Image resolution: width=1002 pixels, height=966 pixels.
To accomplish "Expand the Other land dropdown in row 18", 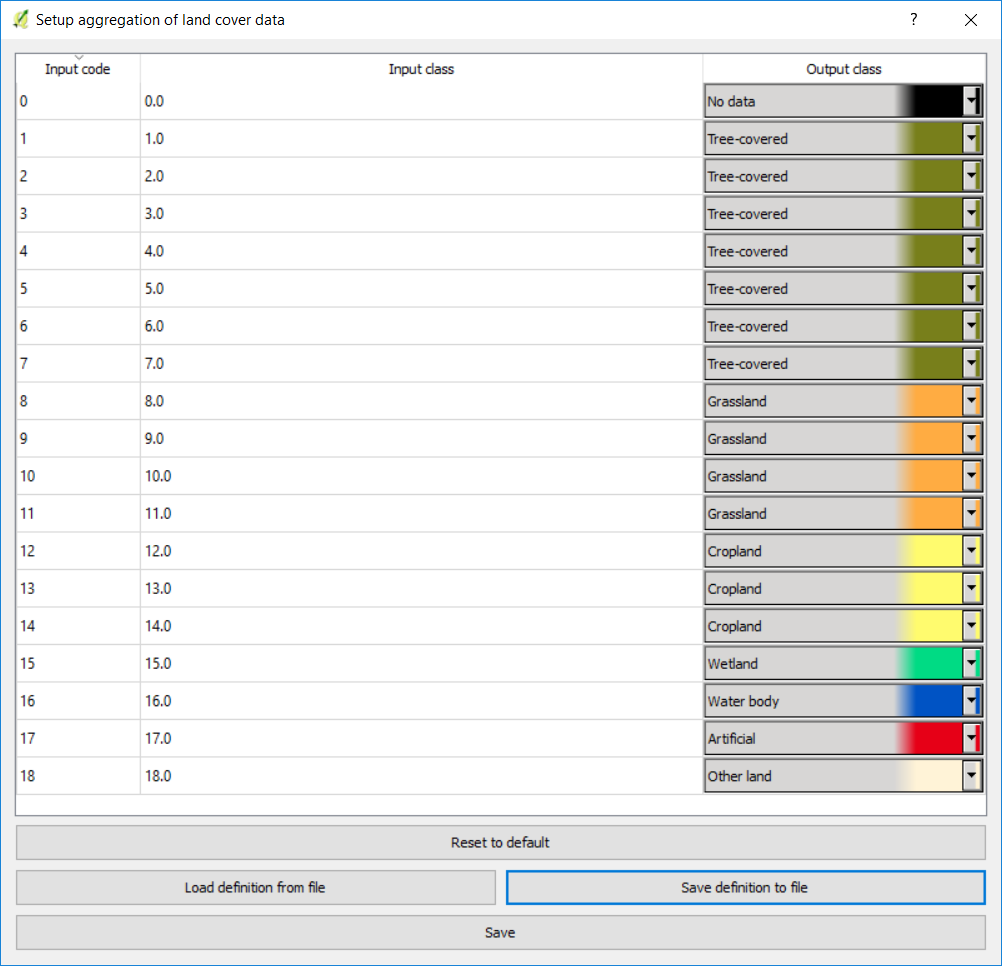I will coord(971,776).
